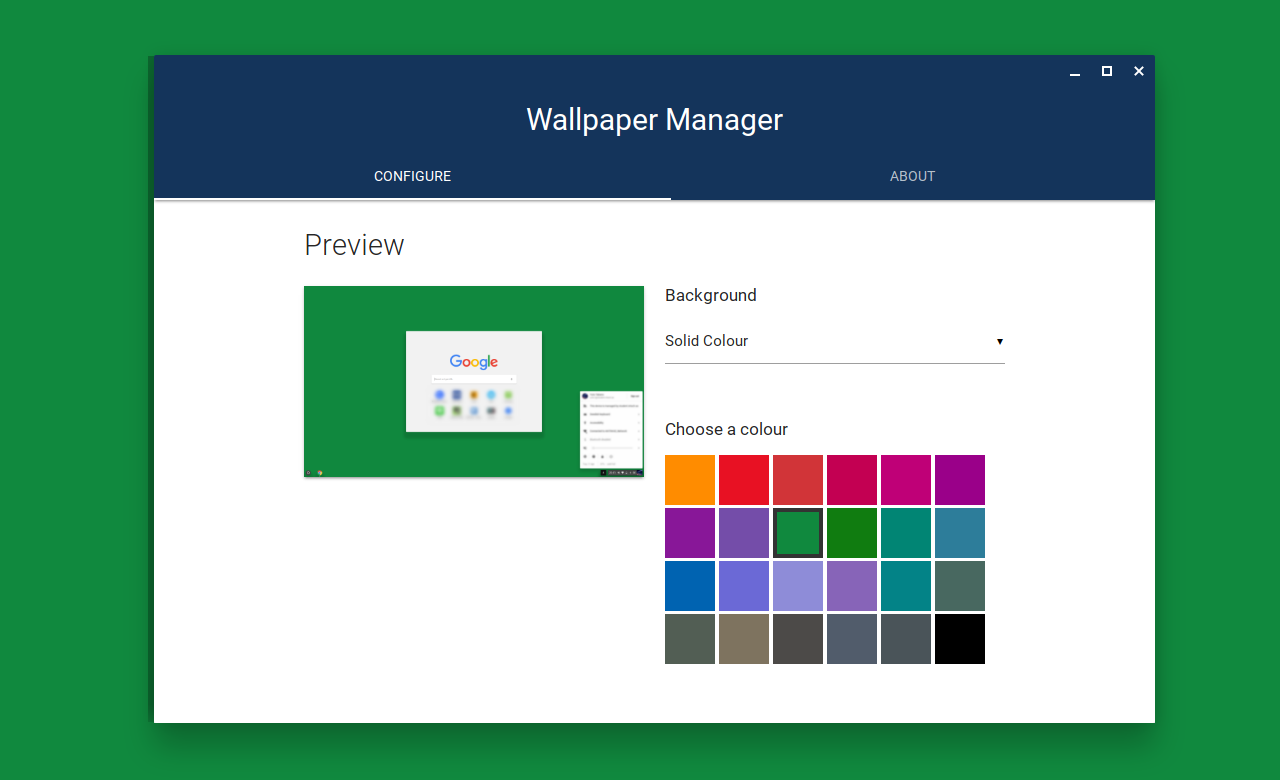Choose the periwinkle blue-violet swatch

tap(744, 586)
